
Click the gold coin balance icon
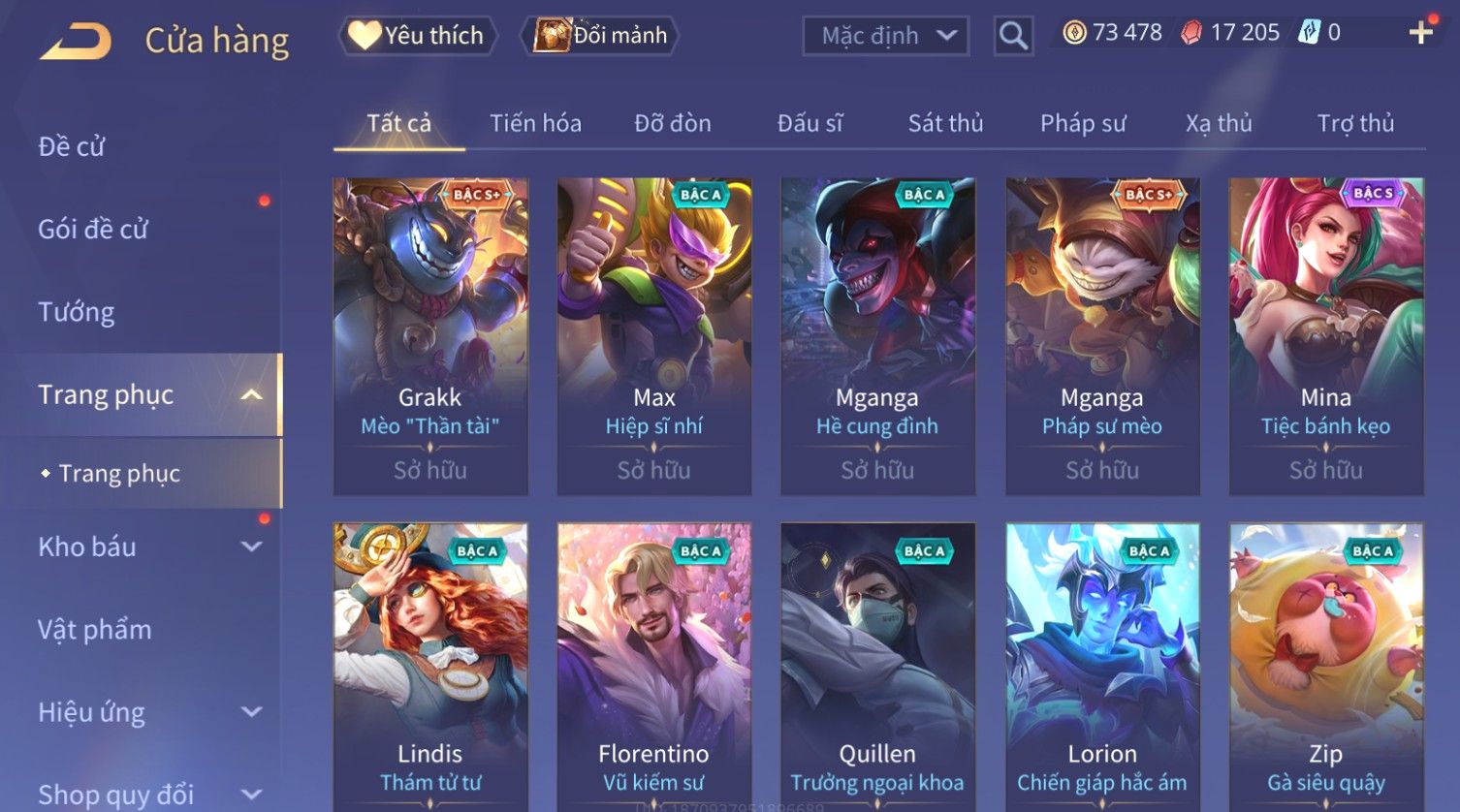pos(1074,33)
